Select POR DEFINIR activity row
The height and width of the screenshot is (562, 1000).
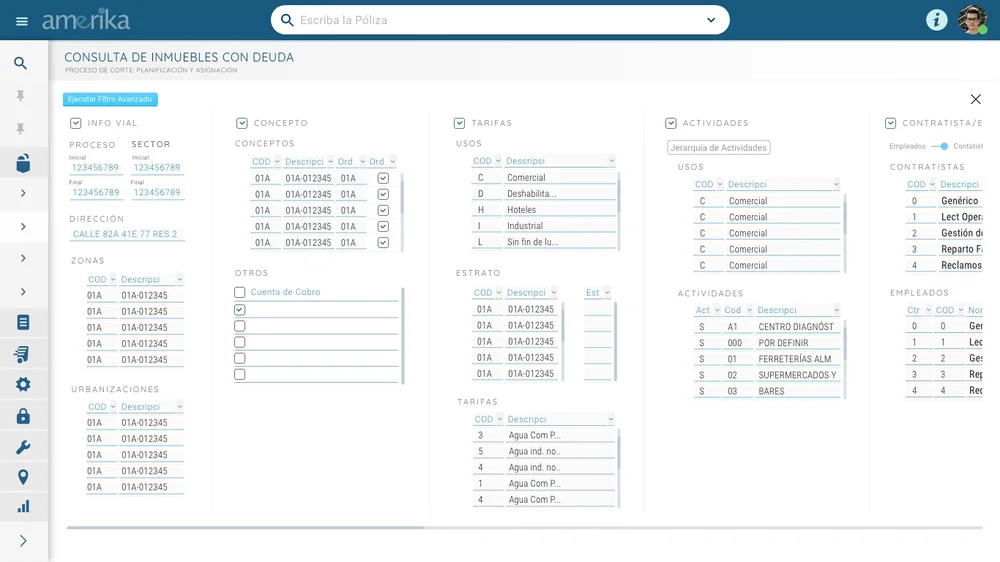pyautogui.click(x=767, y=343)
